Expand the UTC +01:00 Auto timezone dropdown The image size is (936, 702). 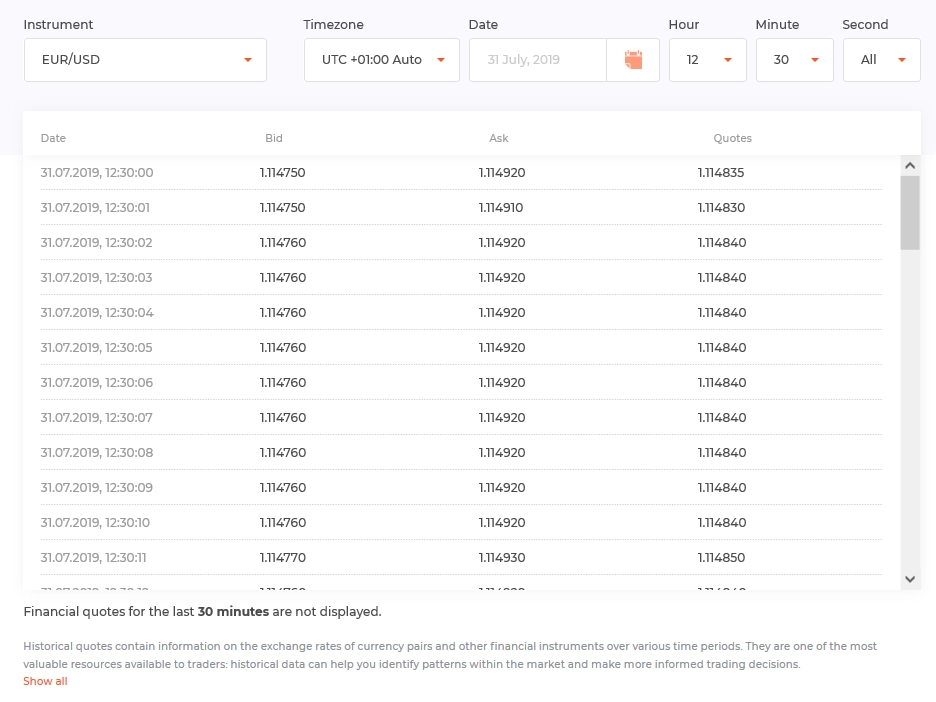(x=381, y=60)
